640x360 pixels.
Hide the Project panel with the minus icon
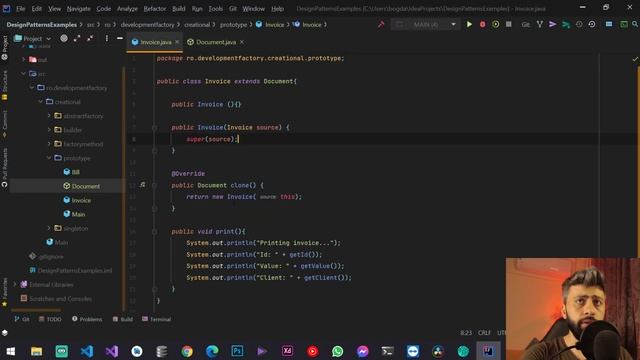tap(120, 38)
